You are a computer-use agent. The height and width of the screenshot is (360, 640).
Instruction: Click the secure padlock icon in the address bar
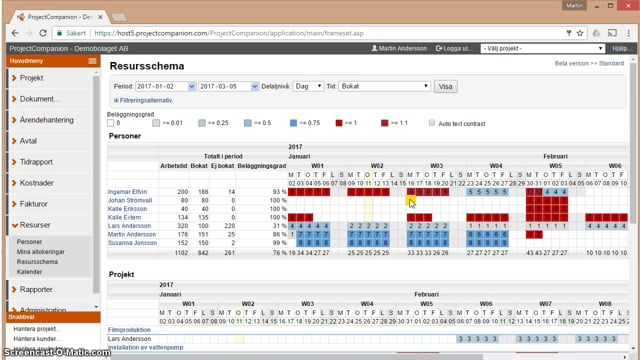(60, 33)
